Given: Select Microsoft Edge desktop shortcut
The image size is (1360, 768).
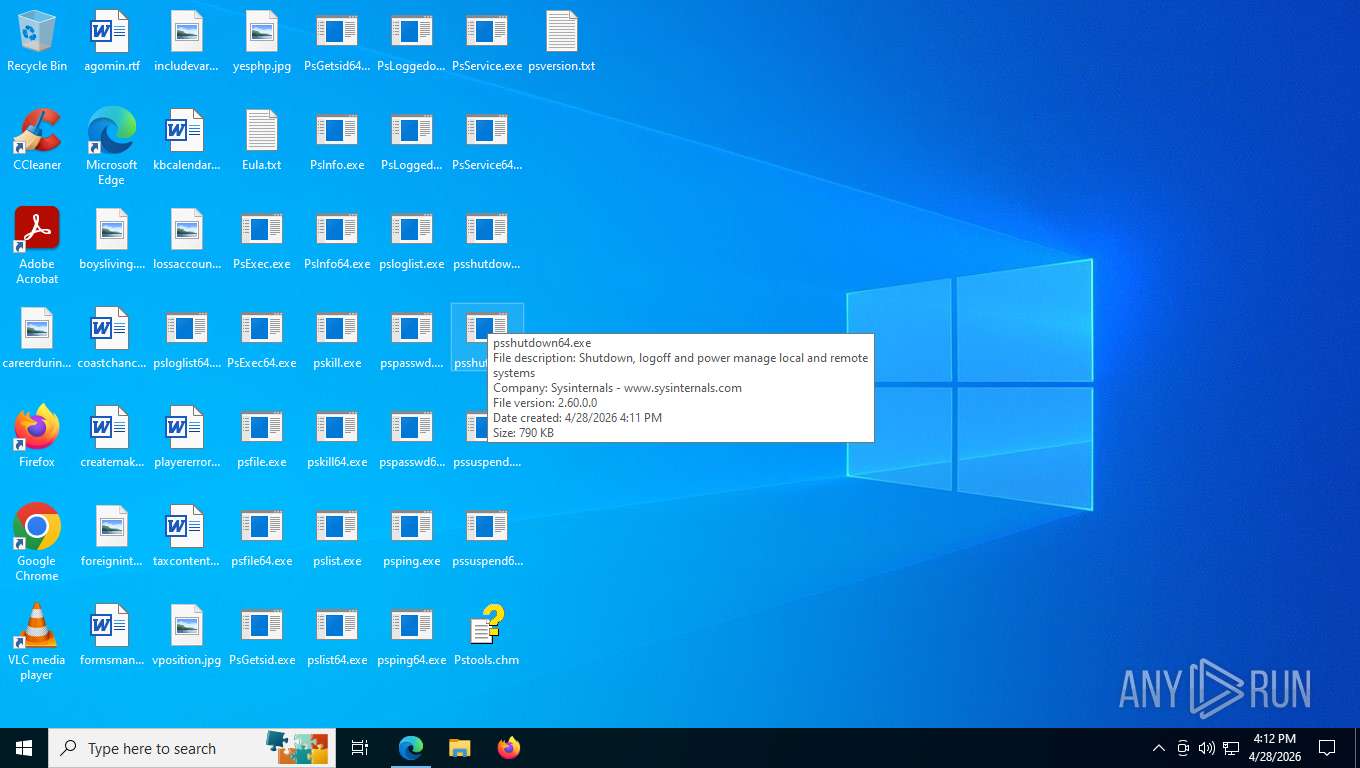Looking at the screenshot, I should pos(111,147).
